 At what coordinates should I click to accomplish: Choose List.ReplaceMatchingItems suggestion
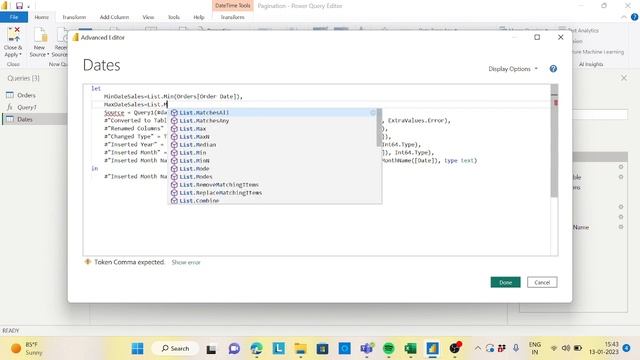point(272,193)
